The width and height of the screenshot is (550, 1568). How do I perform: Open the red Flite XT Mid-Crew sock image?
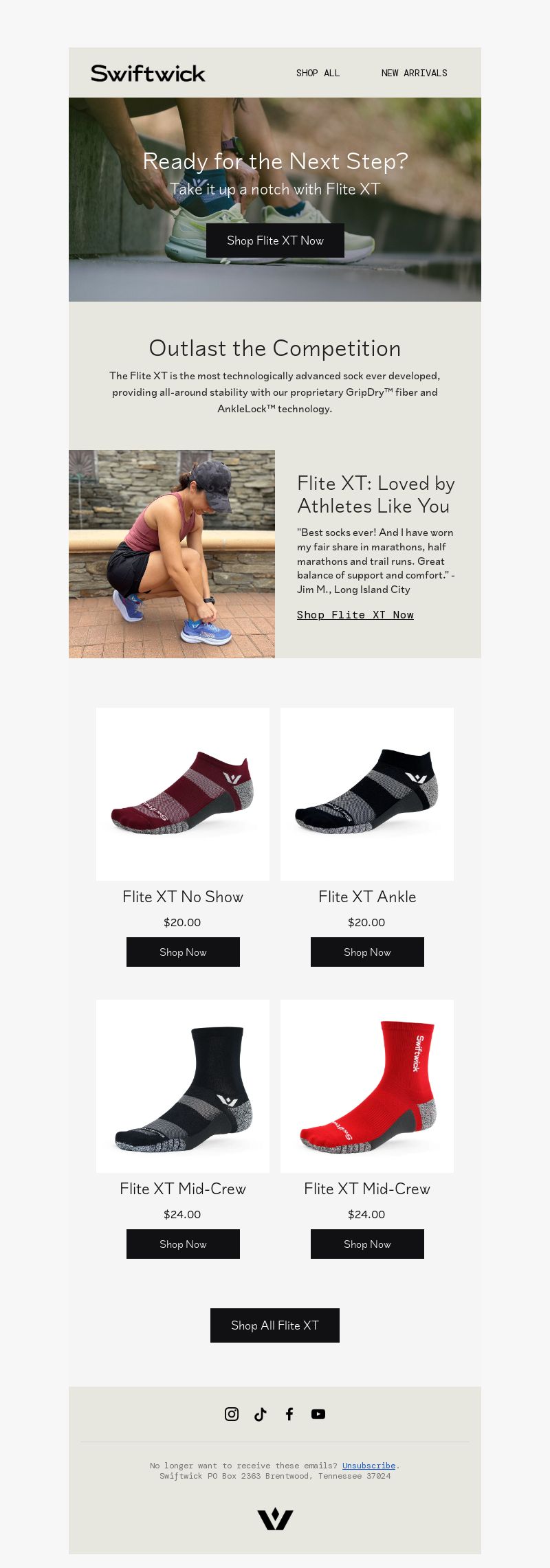[367, 1086]
